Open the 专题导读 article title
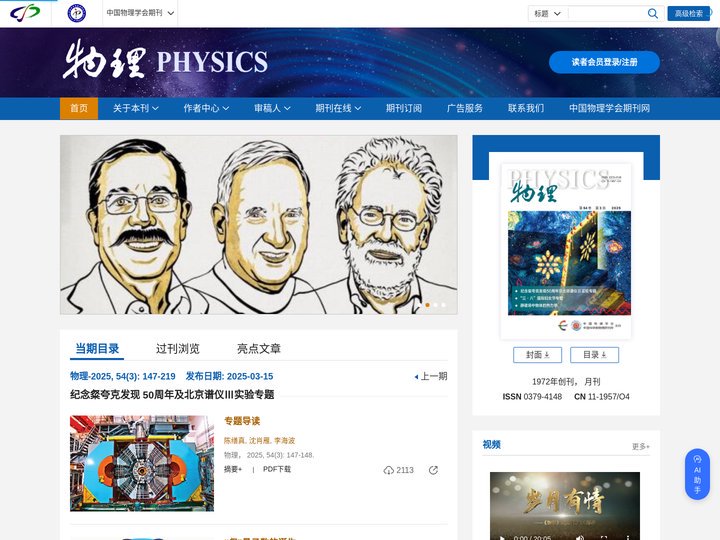This screenshot has width=720, height=540. pyautogui.click(x=242, y=421)
